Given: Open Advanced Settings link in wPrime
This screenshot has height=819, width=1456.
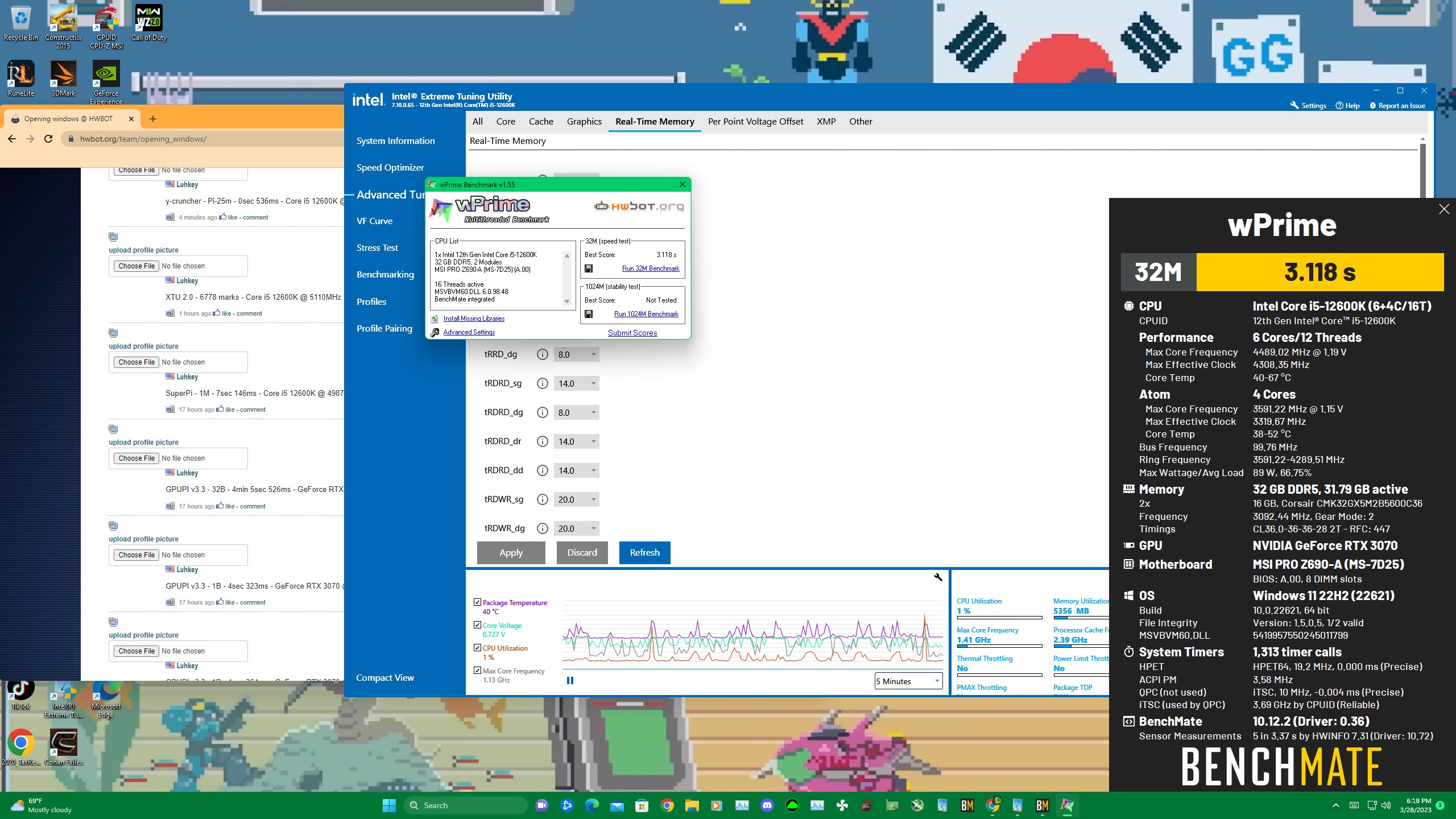Looking at the screenshot, I should pyautogui.click(x=469, y=332).
